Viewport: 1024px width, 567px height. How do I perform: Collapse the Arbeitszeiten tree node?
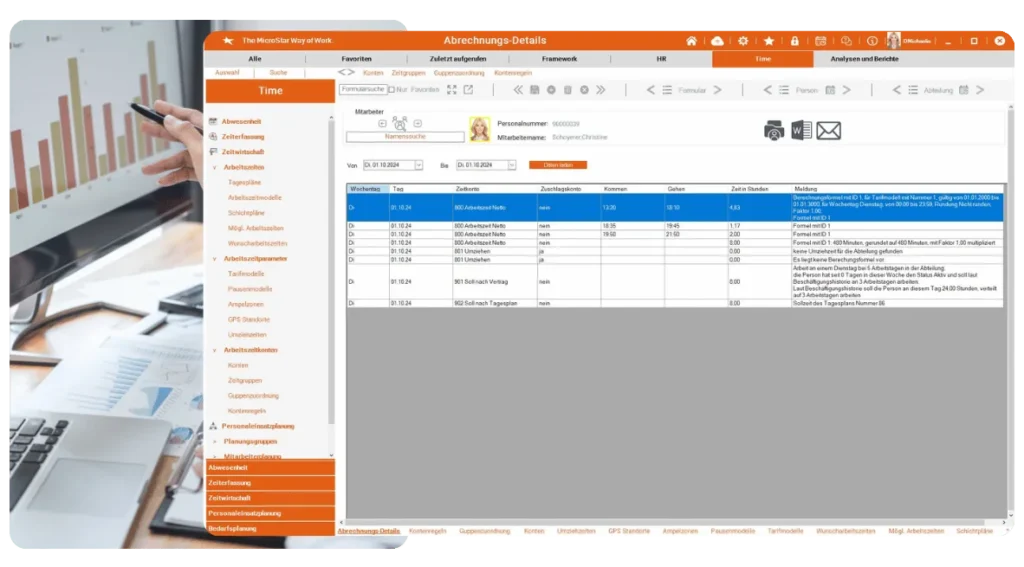tap(214, 167)
